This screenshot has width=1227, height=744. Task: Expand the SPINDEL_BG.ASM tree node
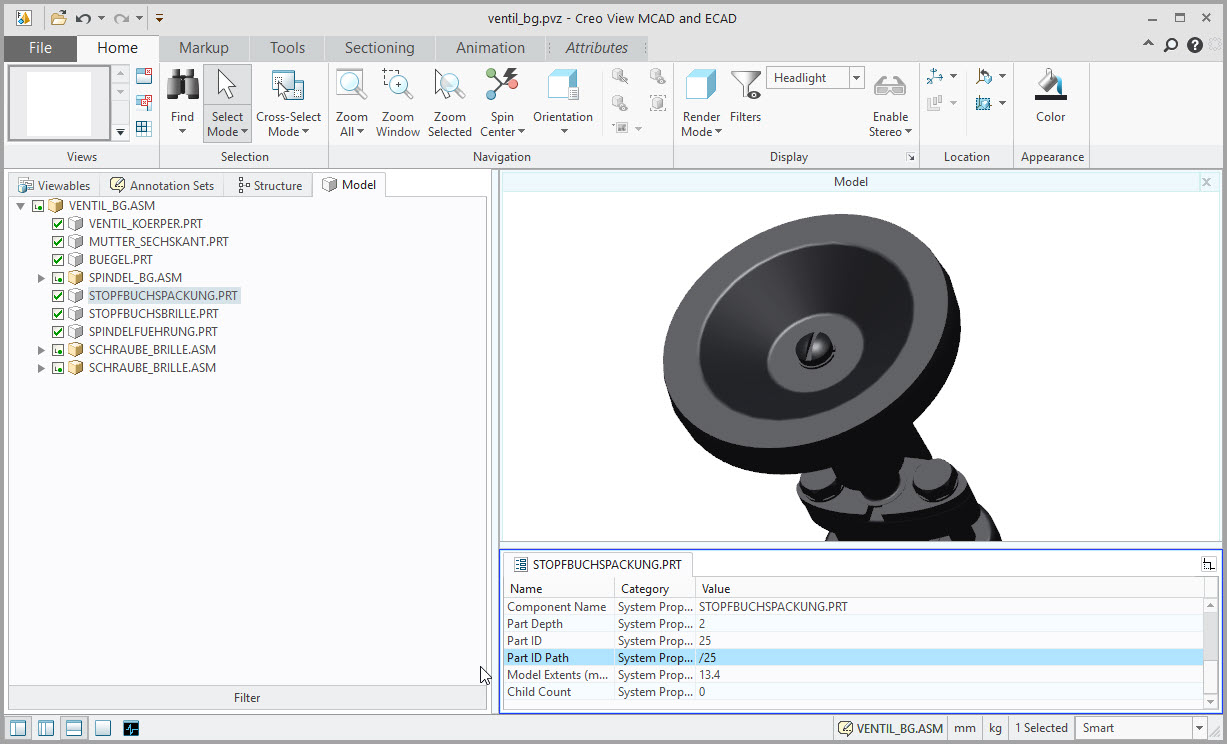[x=41, y=278]
